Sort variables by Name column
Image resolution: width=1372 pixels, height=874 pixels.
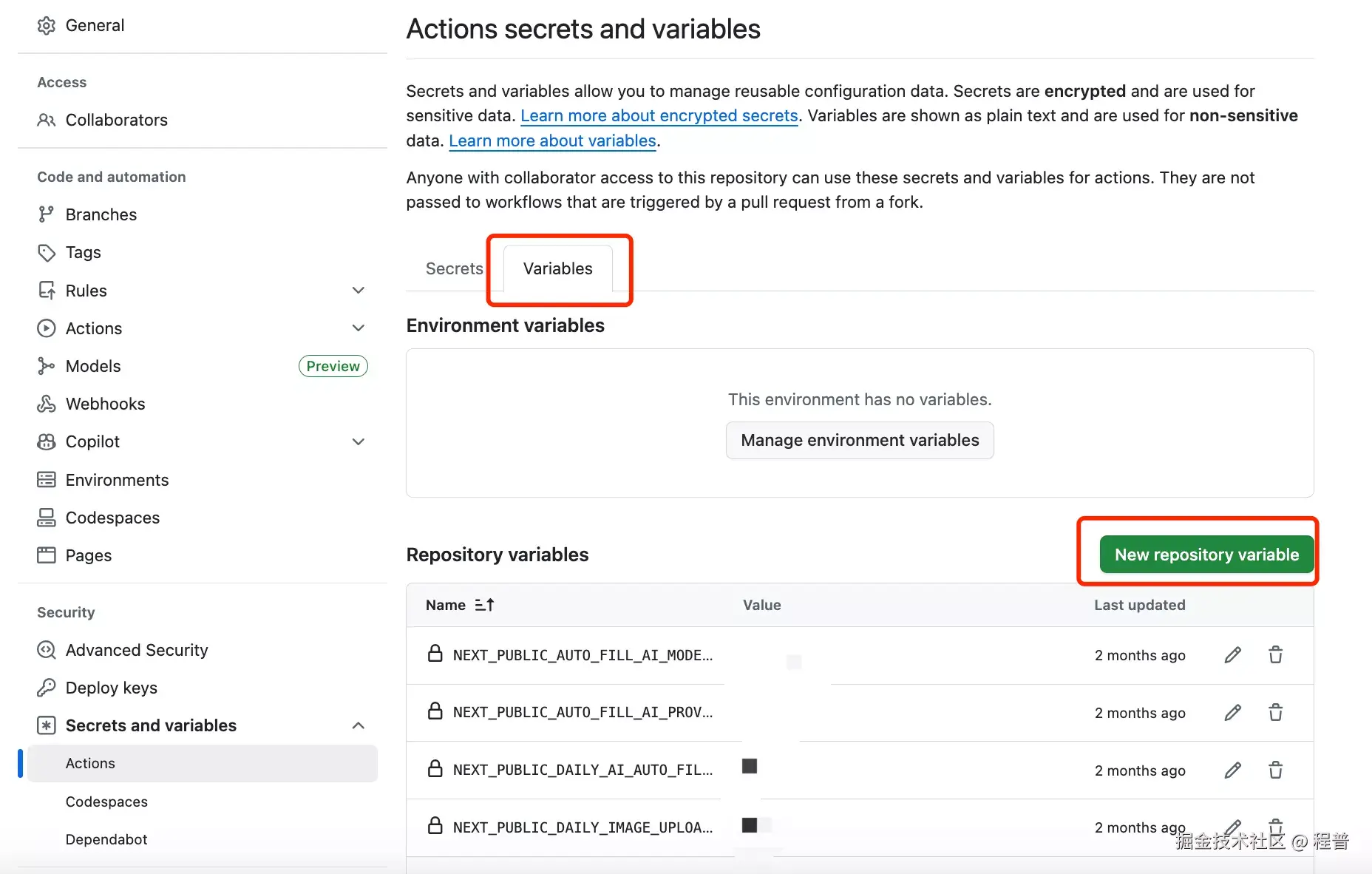[x=484, y=604]
